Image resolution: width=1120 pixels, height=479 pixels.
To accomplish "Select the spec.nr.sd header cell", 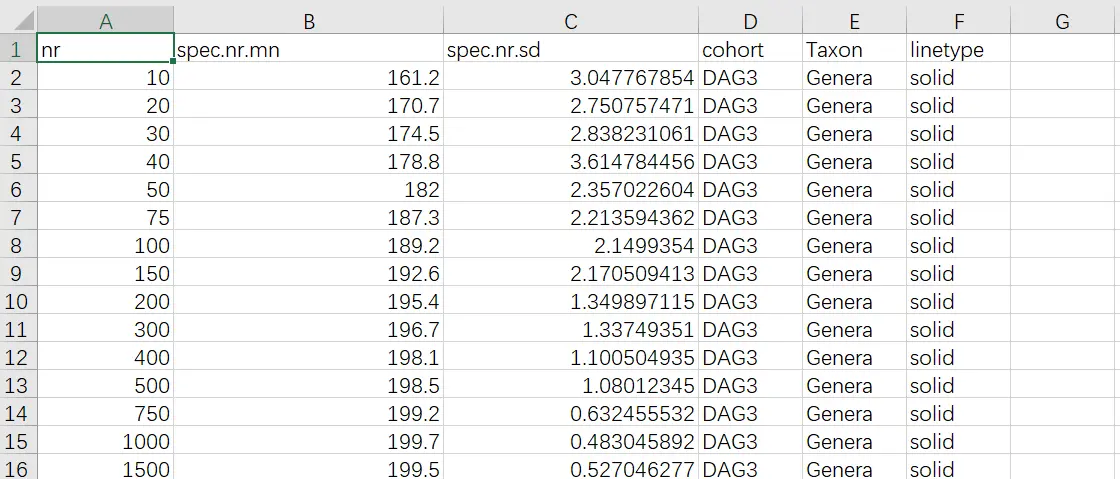I will (570, 49).
